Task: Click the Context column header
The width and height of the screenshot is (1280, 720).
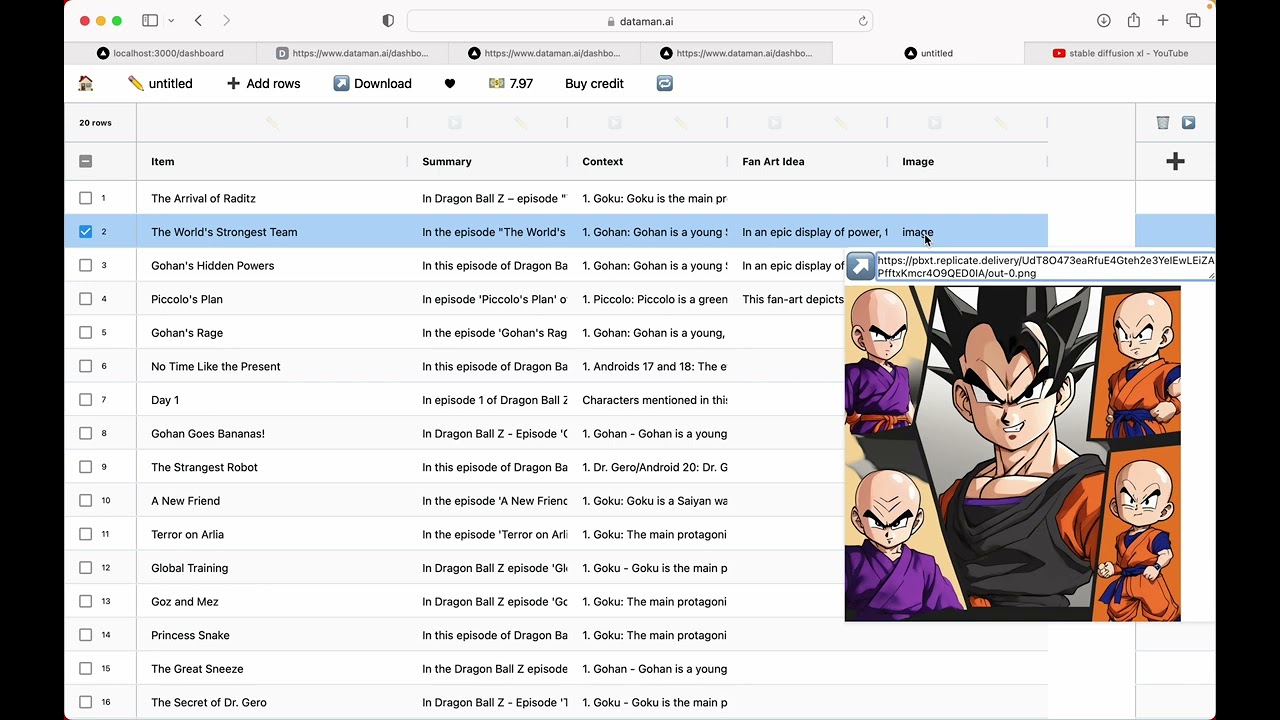Action: pyautogui.click(x=647, y=161)
